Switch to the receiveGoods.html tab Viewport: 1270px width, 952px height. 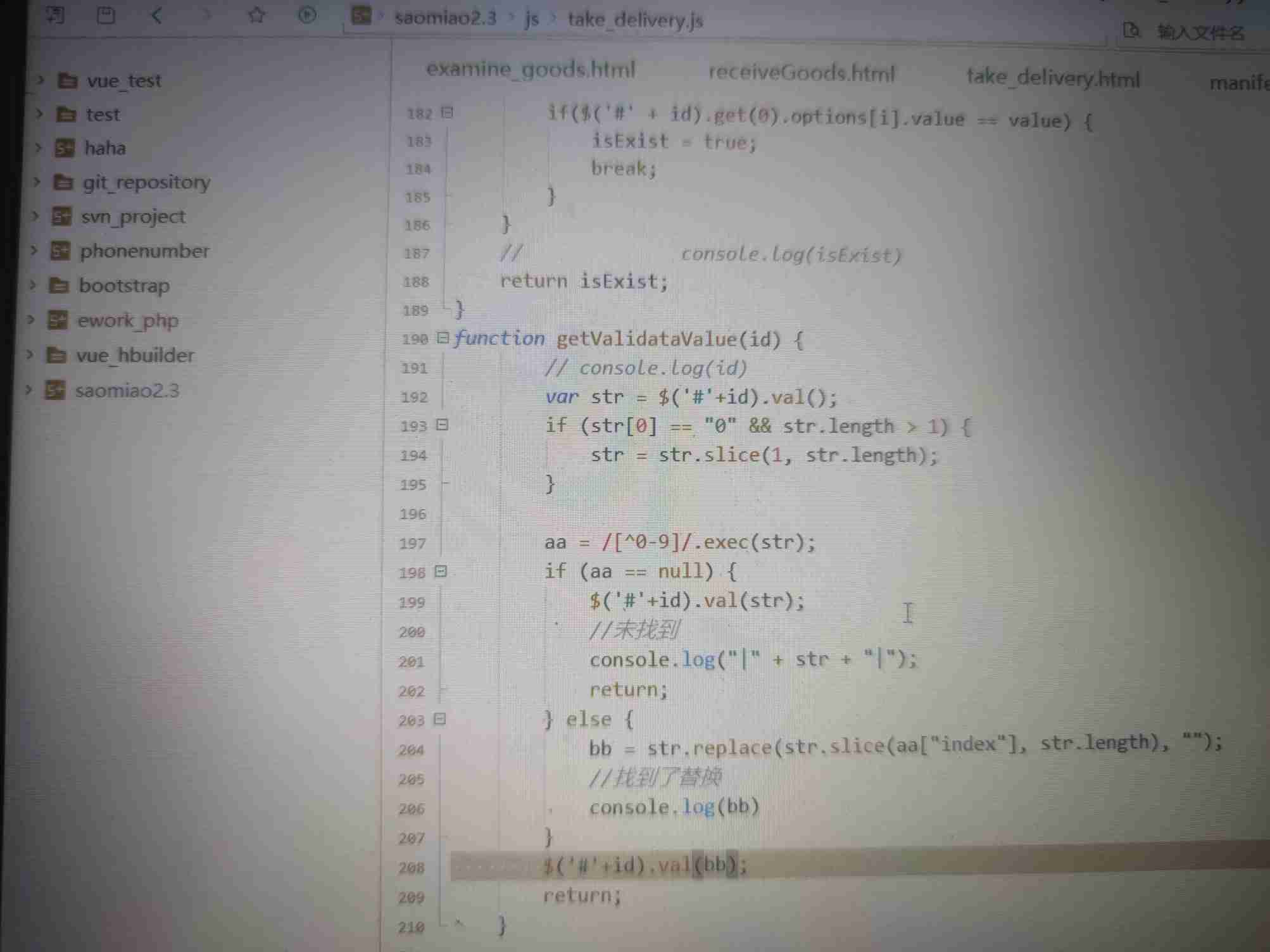pos(801,73)
